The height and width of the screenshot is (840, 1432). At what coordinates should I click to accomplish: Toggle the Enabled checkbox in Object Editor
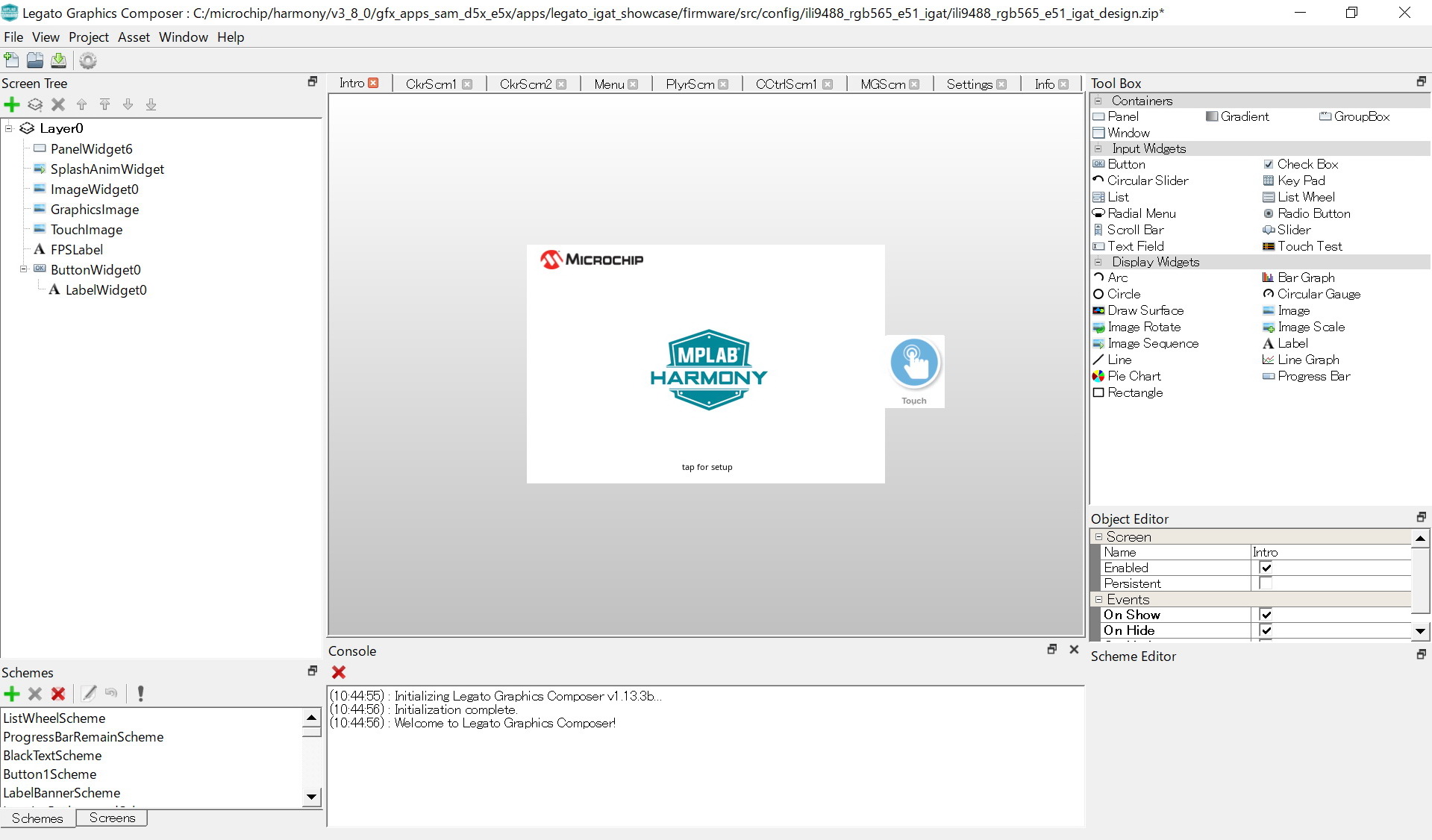click(1266, 568)
